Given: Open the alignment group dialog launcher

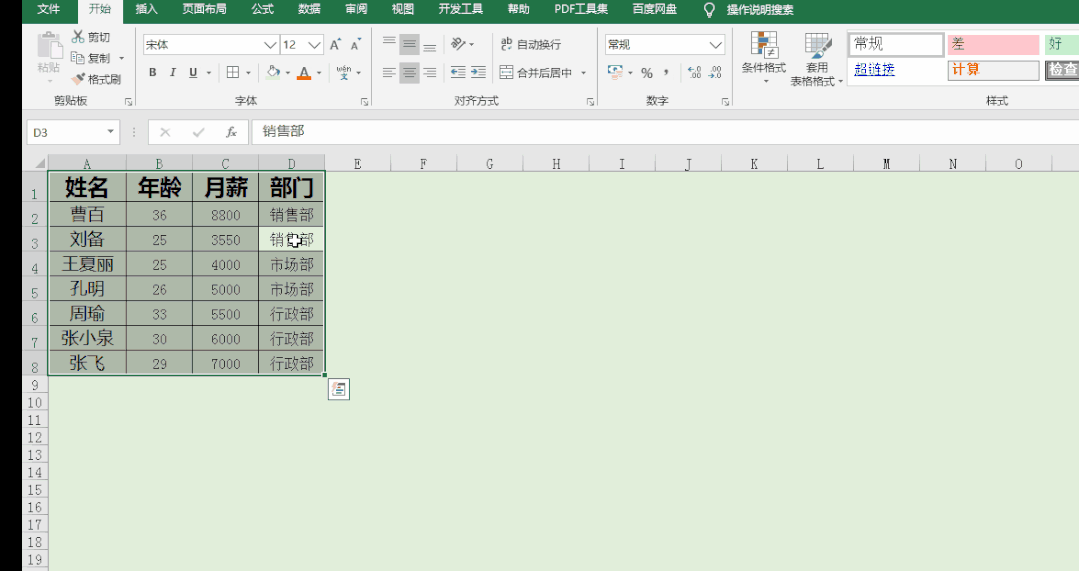Looking at the screenshot, I should (x=590, y=101).
